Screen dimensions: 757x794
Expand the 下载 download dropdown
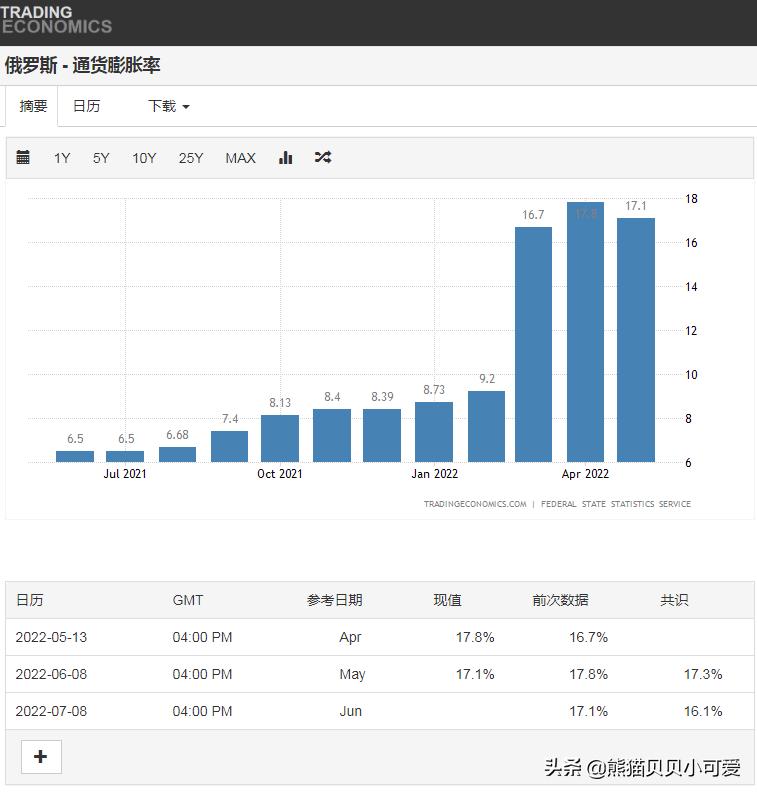[168, 106]
